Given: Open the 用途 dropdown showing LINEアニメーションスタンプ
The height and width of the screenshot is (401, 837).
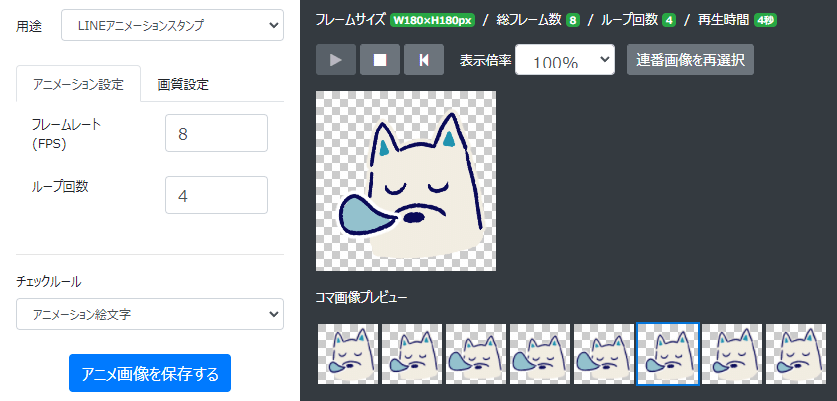Looking at the screenshot, I should (x=172, y=25).
